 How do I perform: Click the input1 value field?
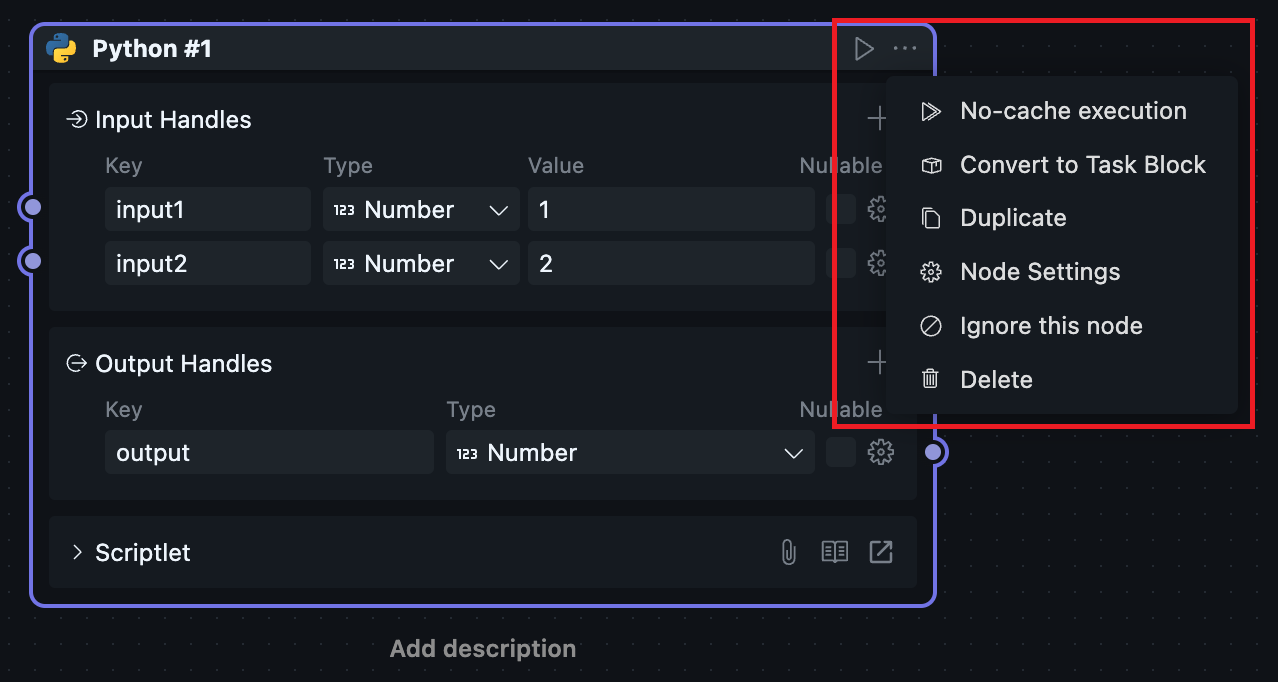coord(671,210)
